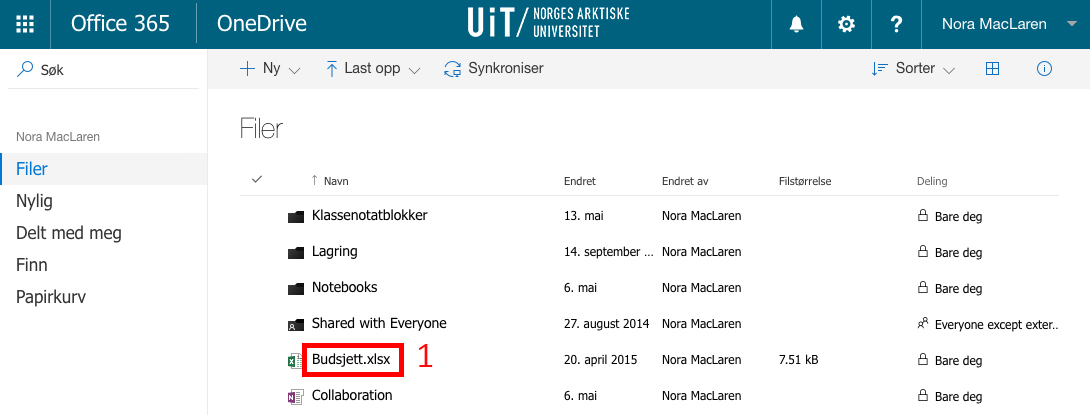The width and height of the screenshot is (1090, 415).
Task: Open the Sorter sort dropdown
Action: click(913, 69)
